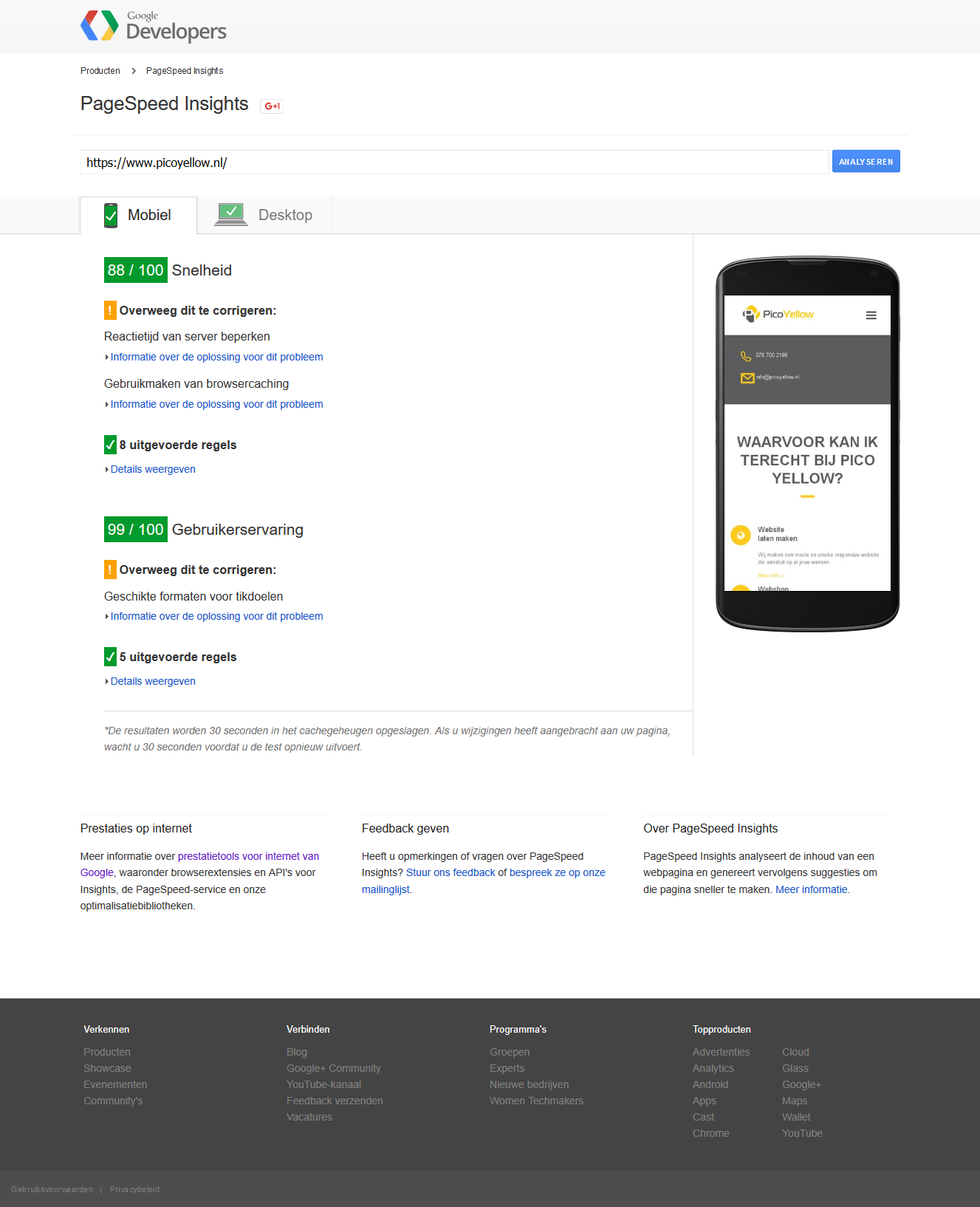Open Blog footer link
980x1207 pixels.
[297, 1052]
